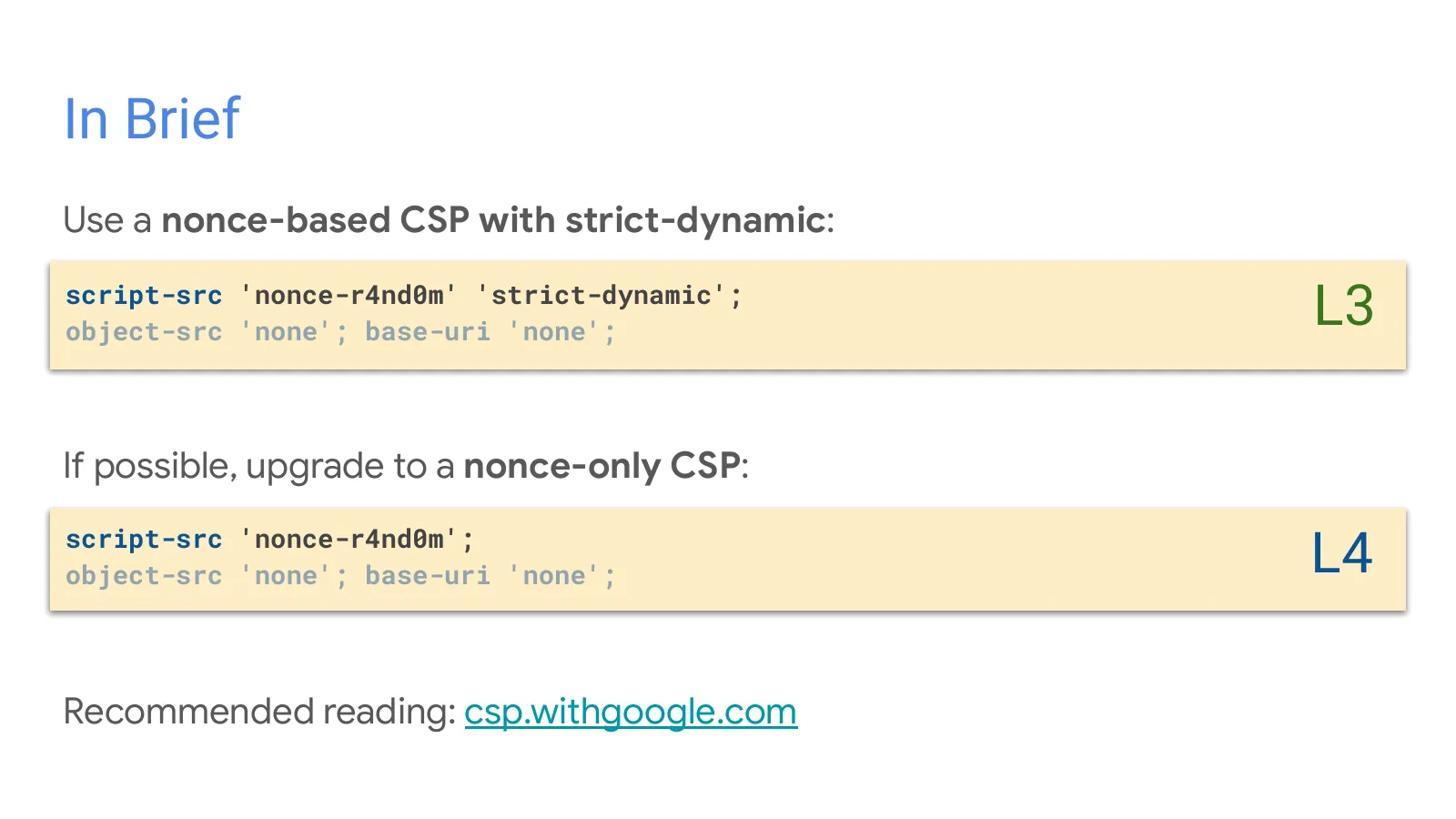The height and width of the screenshot is (819, 1456).
Task: Click 'If possible, upgrade to a' text
Action: pos(258,466)
